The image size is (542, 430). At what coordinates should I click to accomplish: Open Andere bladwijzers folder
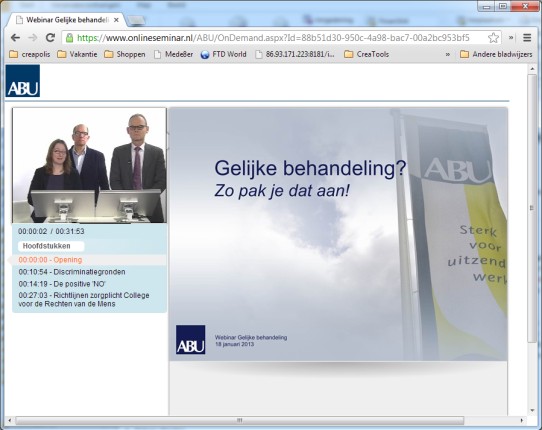[496, 54]
